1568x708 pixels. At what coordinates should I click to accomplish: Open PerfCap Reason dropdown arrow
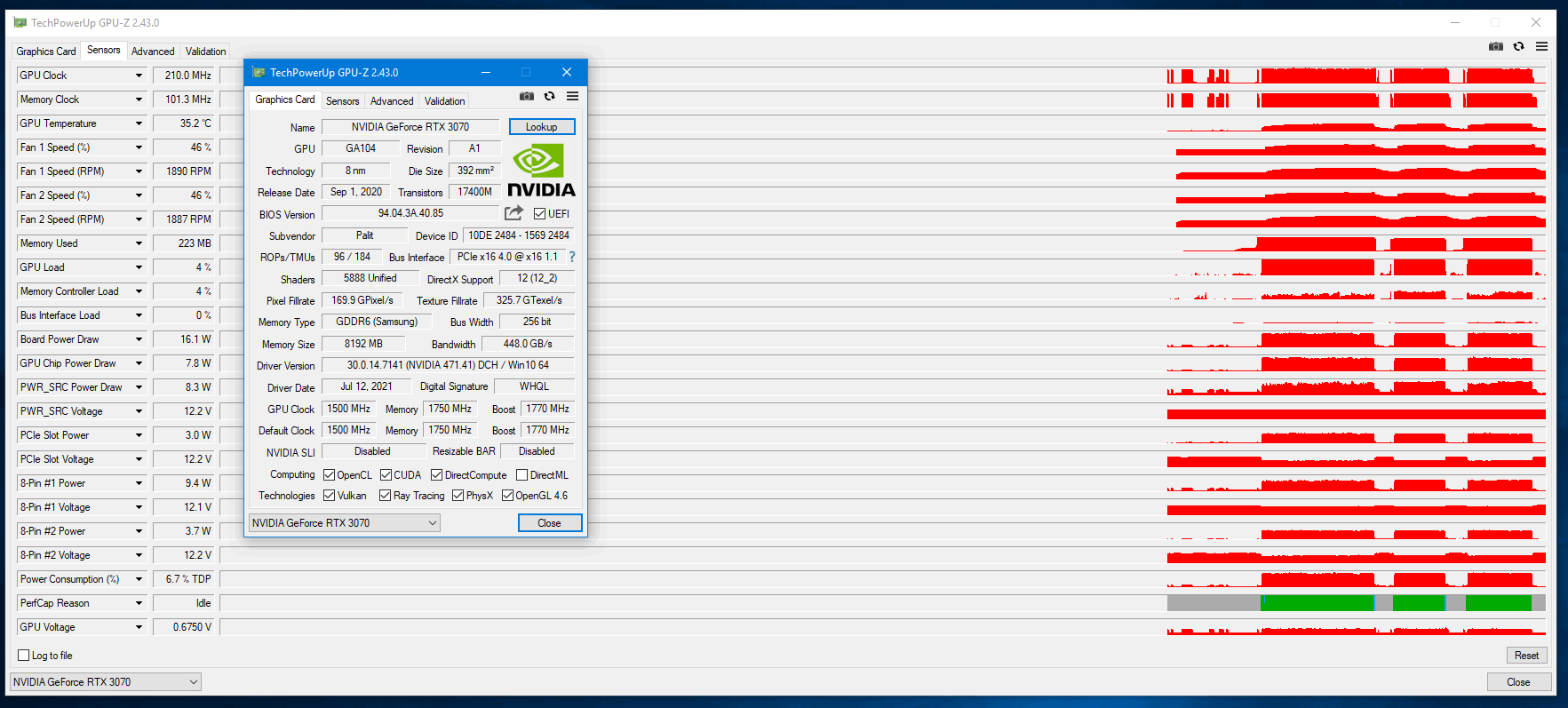tap(139, 603)
